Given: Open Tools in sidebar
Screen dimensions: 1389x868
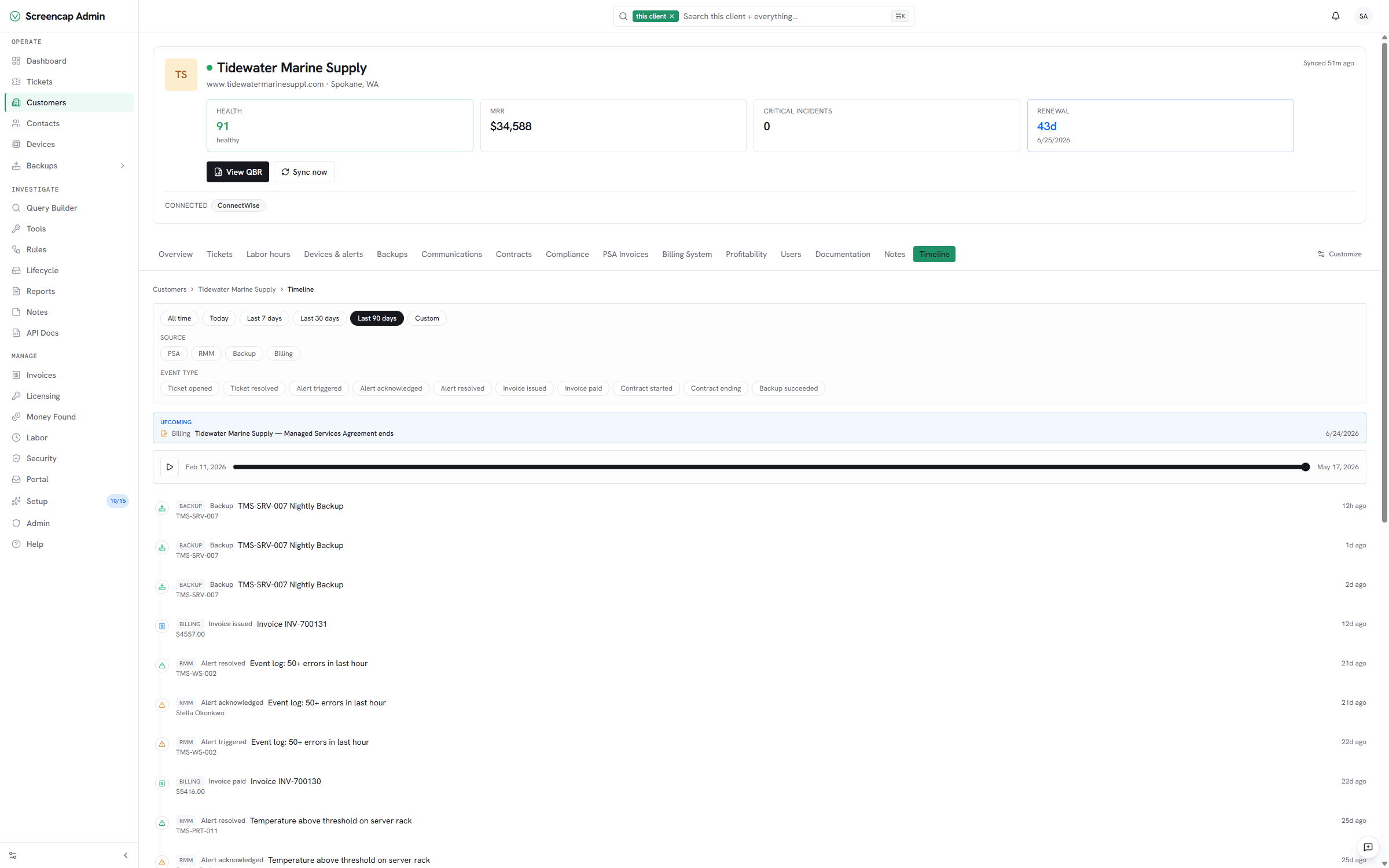Looking at the screenshot, I should click(69, 229).
